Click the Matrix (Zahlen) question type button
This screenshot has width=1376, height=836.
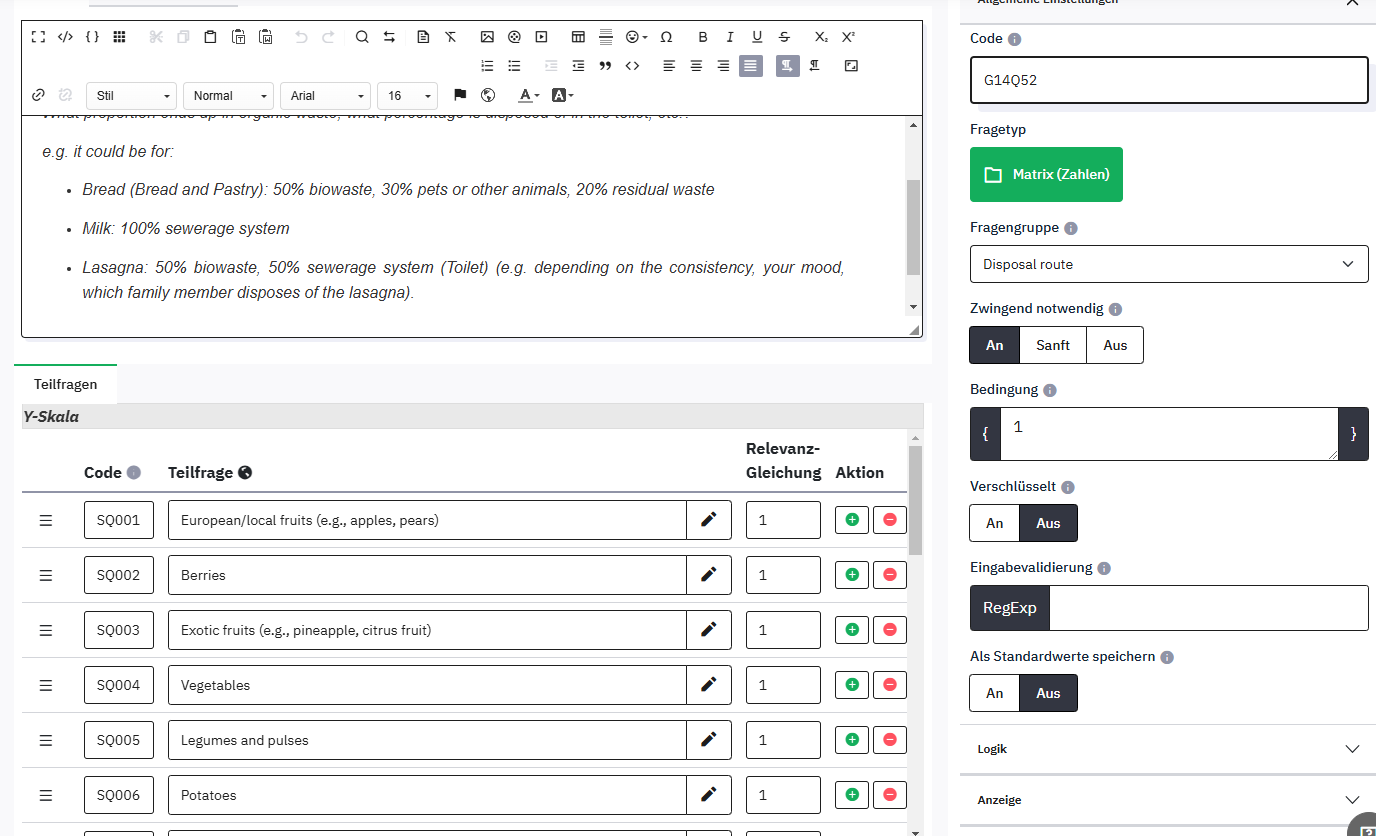1046,175
